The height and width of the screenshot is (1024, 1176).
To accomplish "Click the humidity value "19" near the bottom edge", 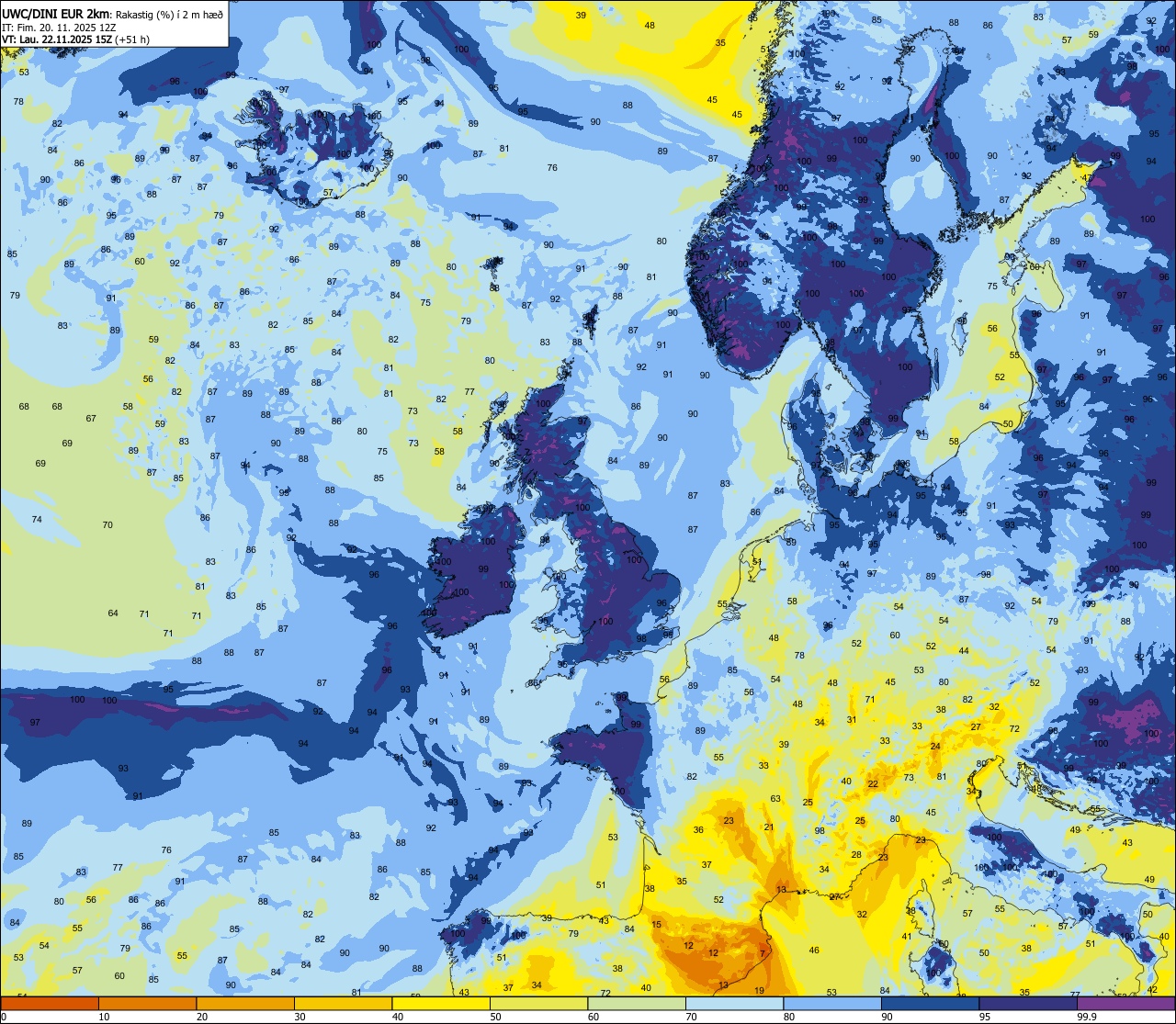I will [759, 991].
